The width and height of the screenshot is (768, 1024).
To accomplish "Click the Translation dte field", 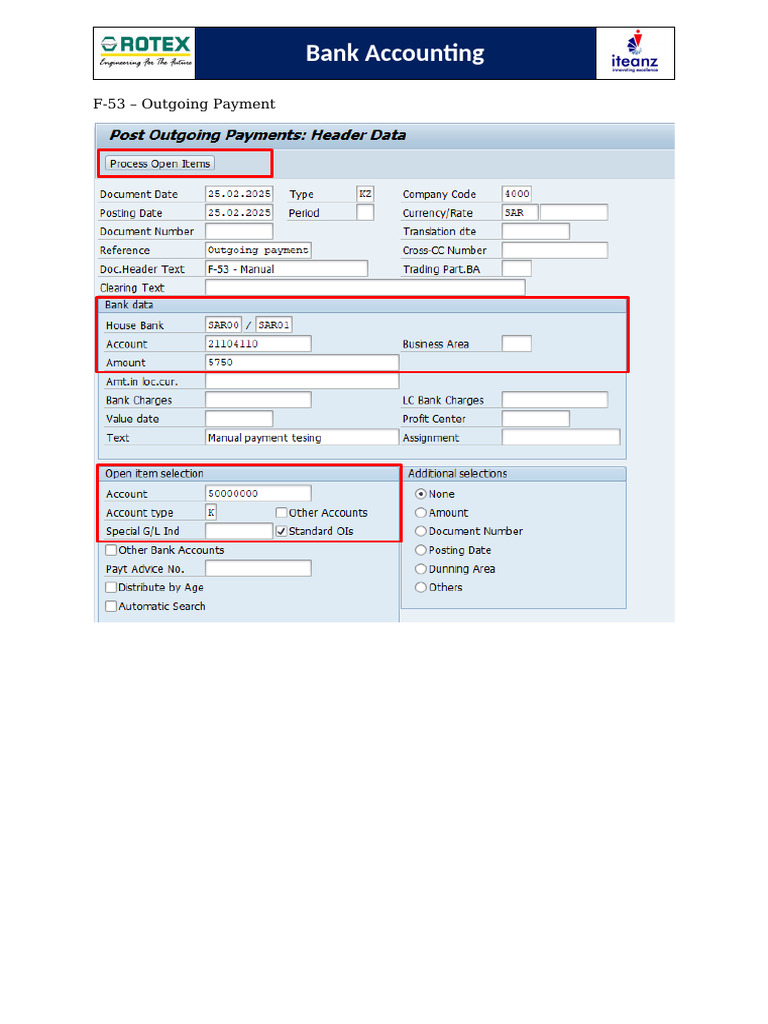I will [x=536, y=231].
